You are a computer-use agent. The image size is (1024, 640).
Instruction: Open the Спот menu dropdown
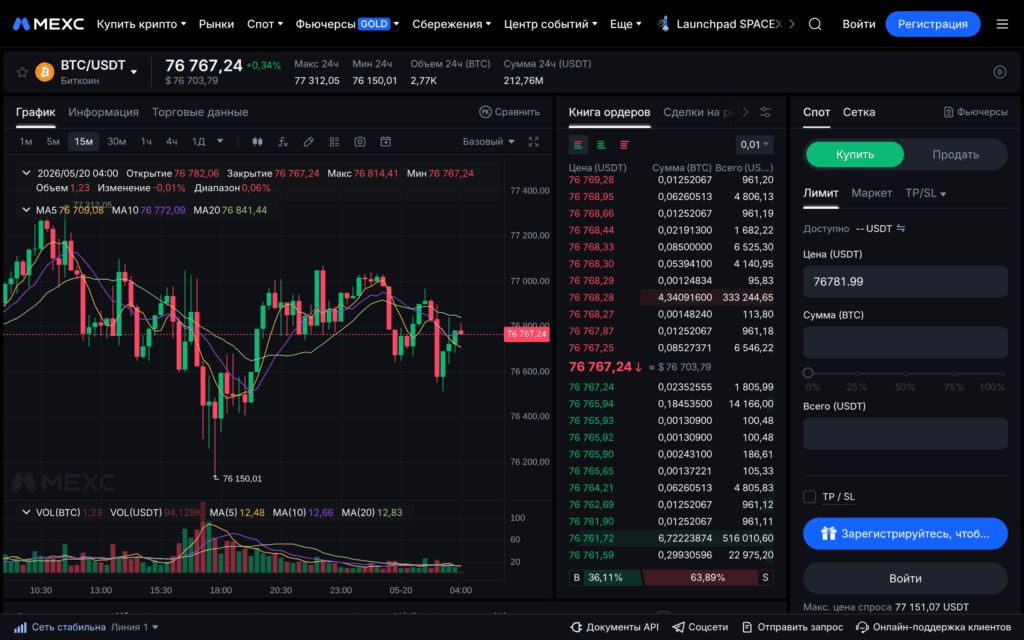click(x=264, y=24)
